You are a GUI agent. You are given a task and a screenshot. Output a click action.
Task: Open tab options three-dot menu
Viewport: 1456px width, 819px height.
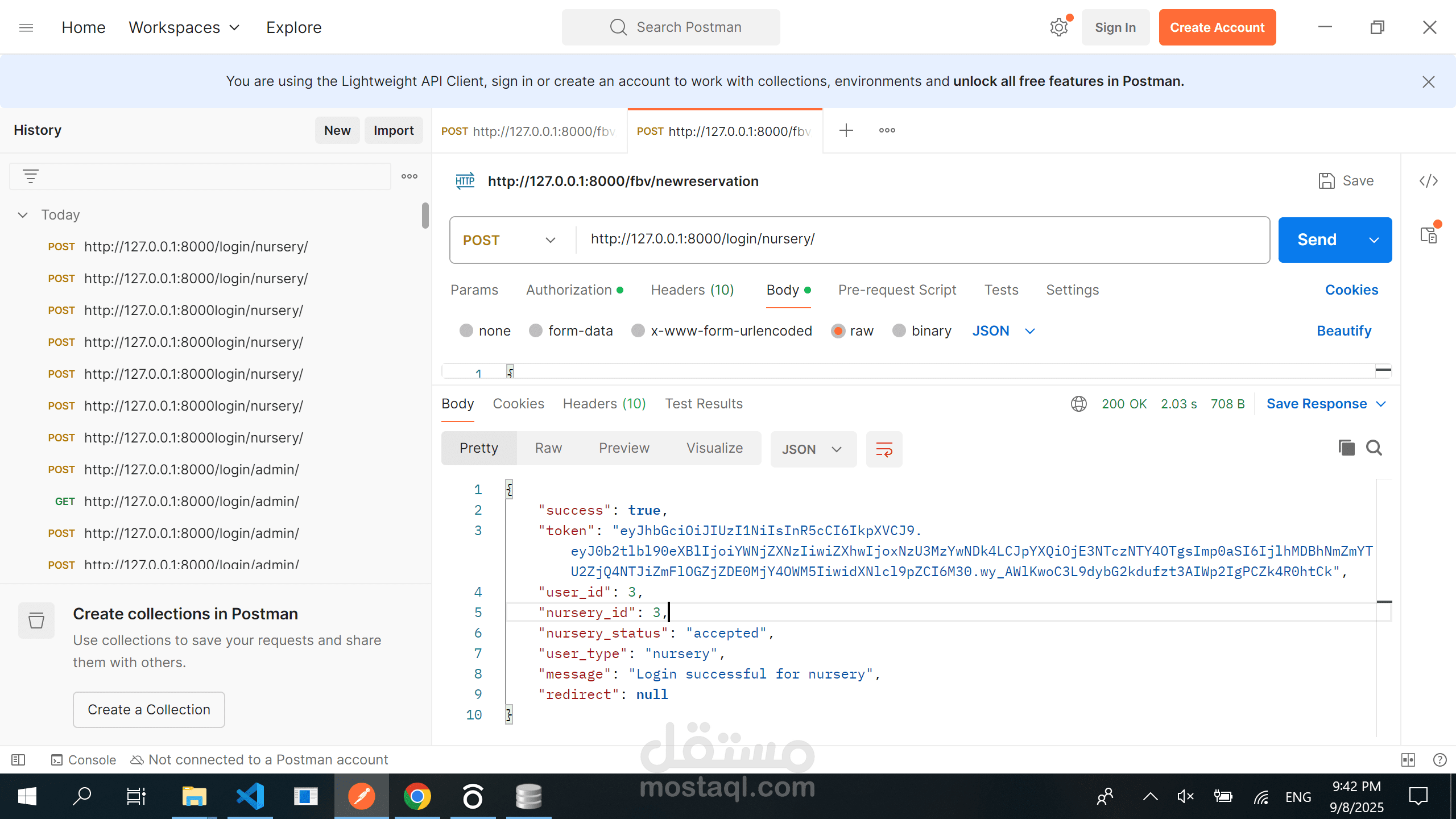887,130
